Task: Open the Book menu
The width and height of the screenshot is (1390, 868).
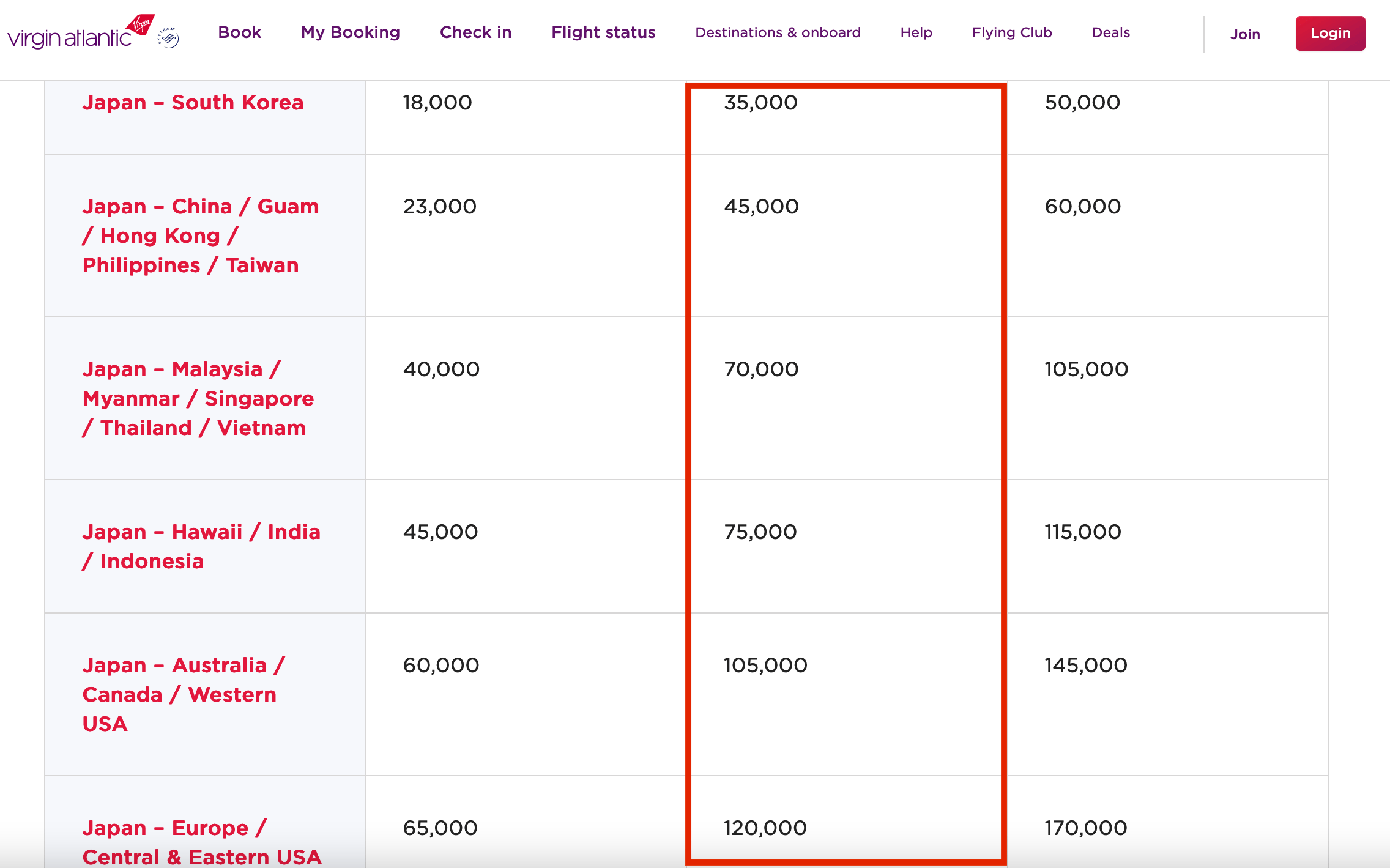Action: (x=239, y=32)
